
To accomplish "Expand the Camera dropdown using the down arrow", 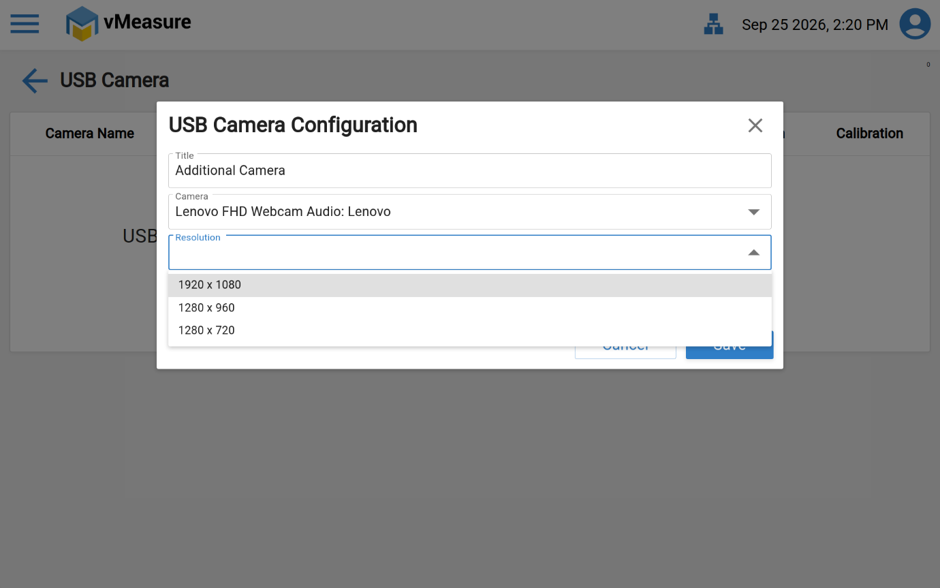I will click(x=754, y=212).
